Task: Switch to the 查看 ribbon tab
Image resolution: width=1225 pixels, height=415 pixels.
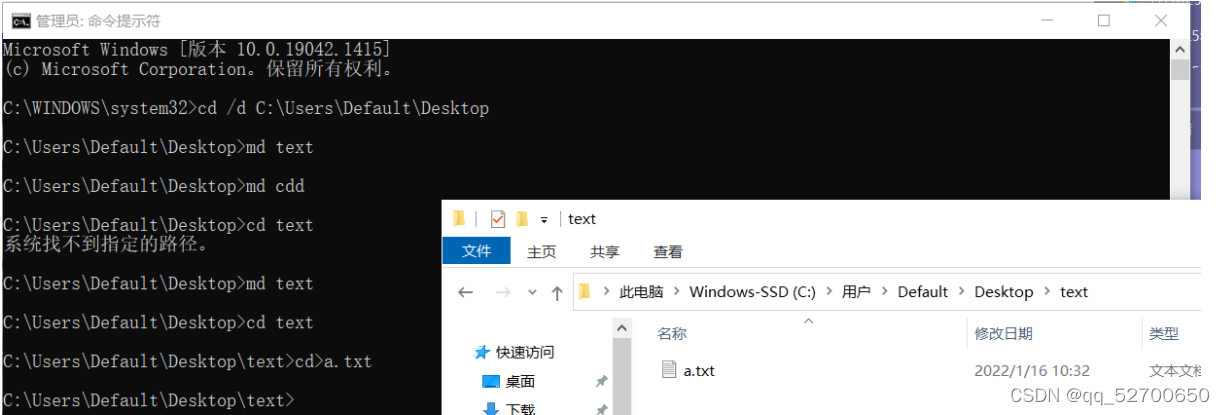Action: pos(668,252)
